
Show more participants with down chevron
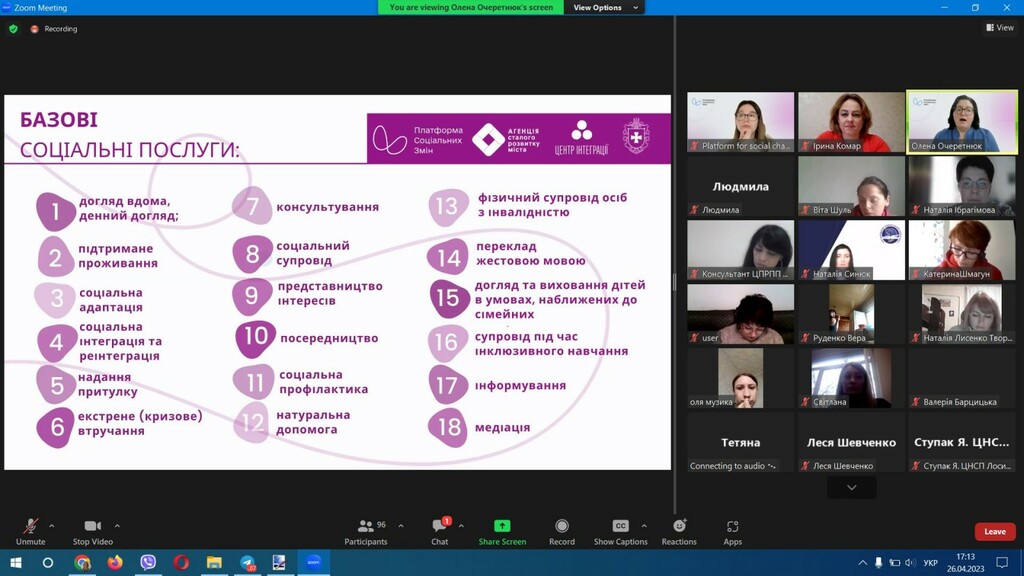[851, 488]
